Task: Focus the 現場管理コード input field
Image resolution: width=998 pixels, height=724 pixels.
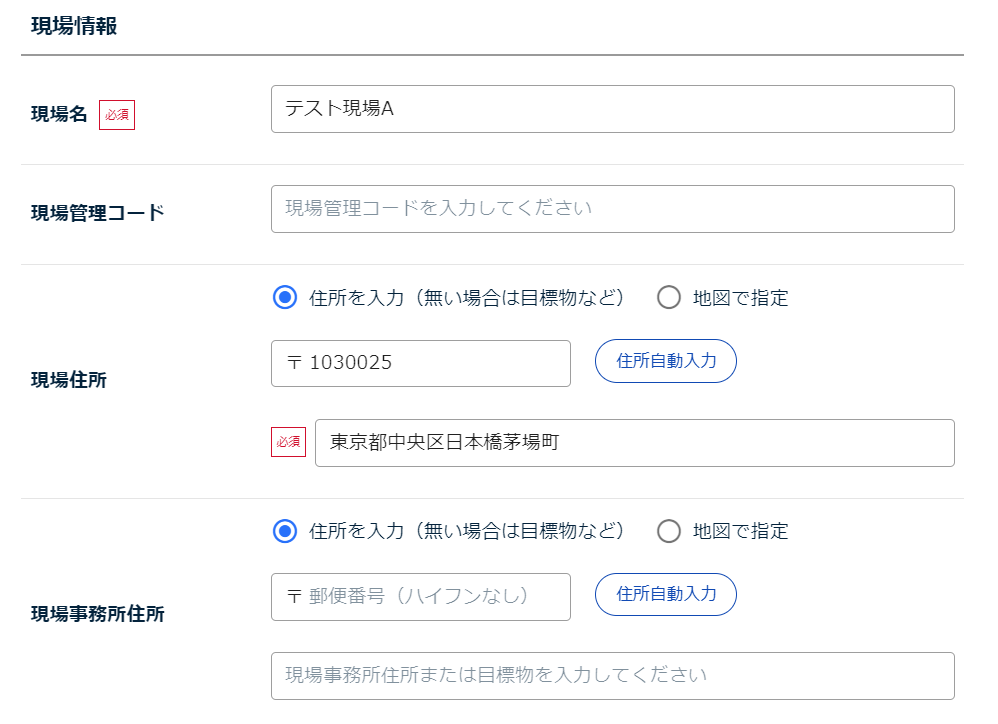Action: (x=612, y=209)
